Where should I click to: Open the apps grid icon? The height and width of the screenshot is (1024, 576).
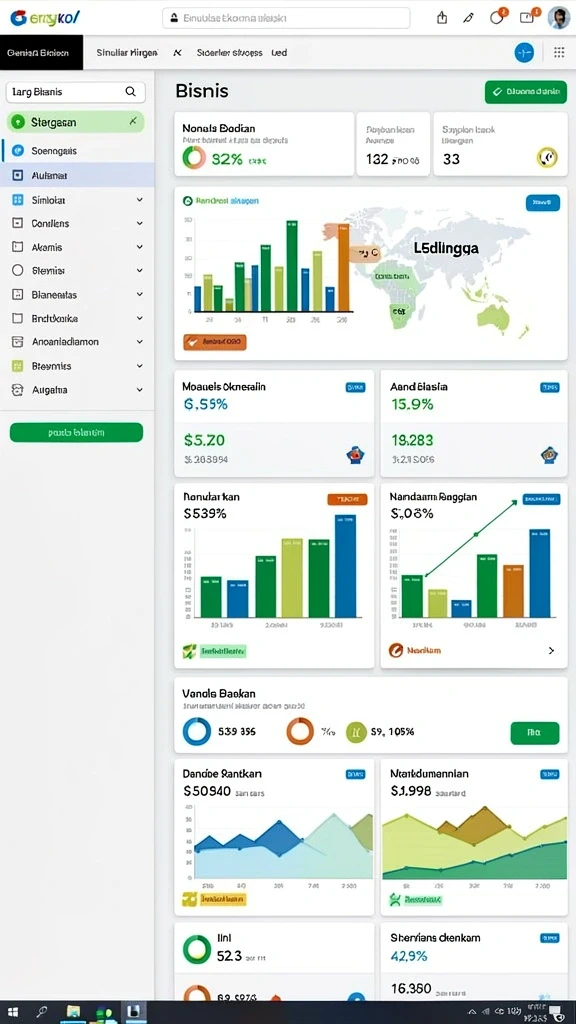tap(559, 52)
